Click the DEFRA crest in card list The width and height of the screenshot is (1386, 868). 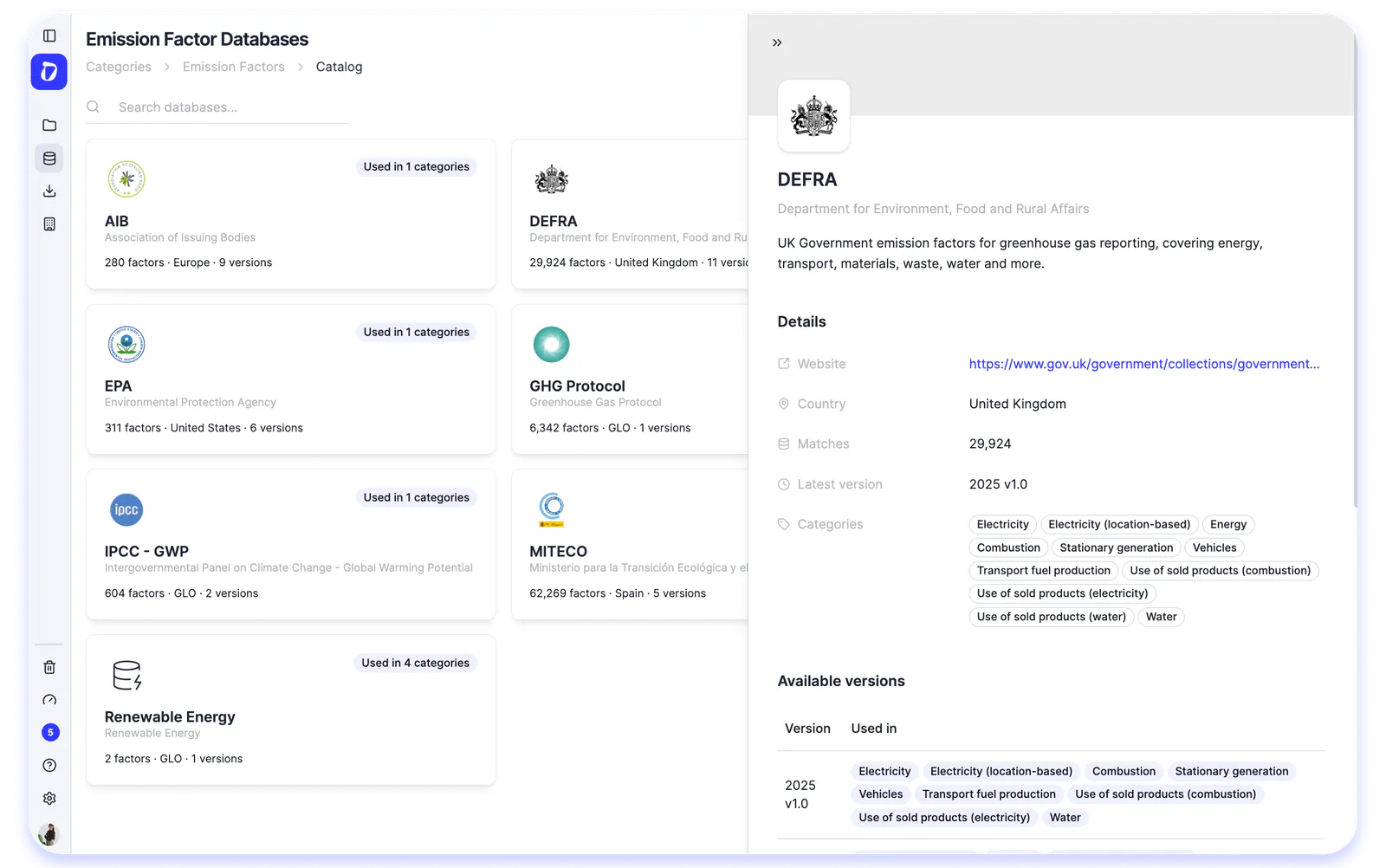(551, 179)
